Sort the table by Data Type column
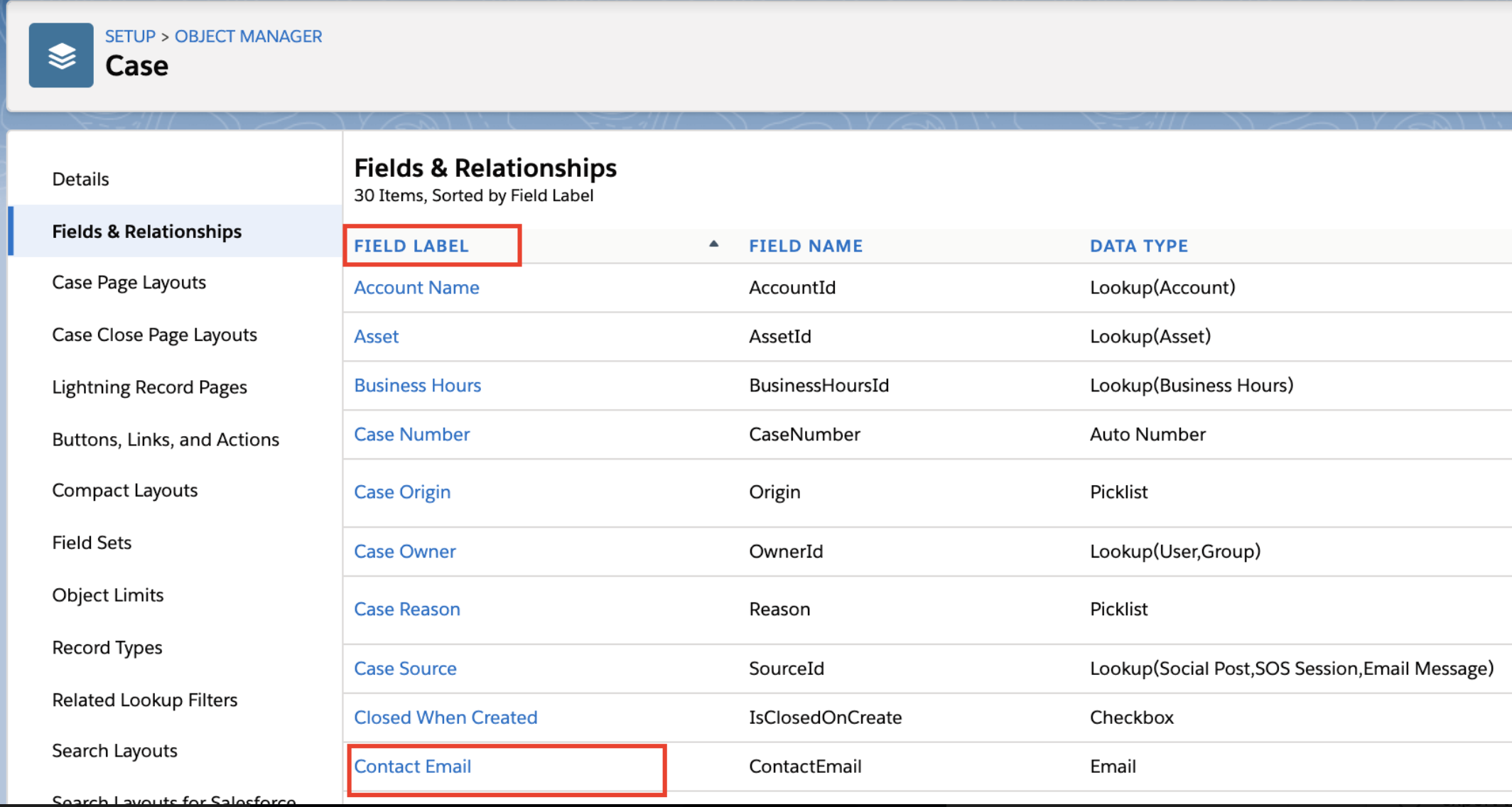Screen dimensions: 1512x807 click(x=1138, y=246)
